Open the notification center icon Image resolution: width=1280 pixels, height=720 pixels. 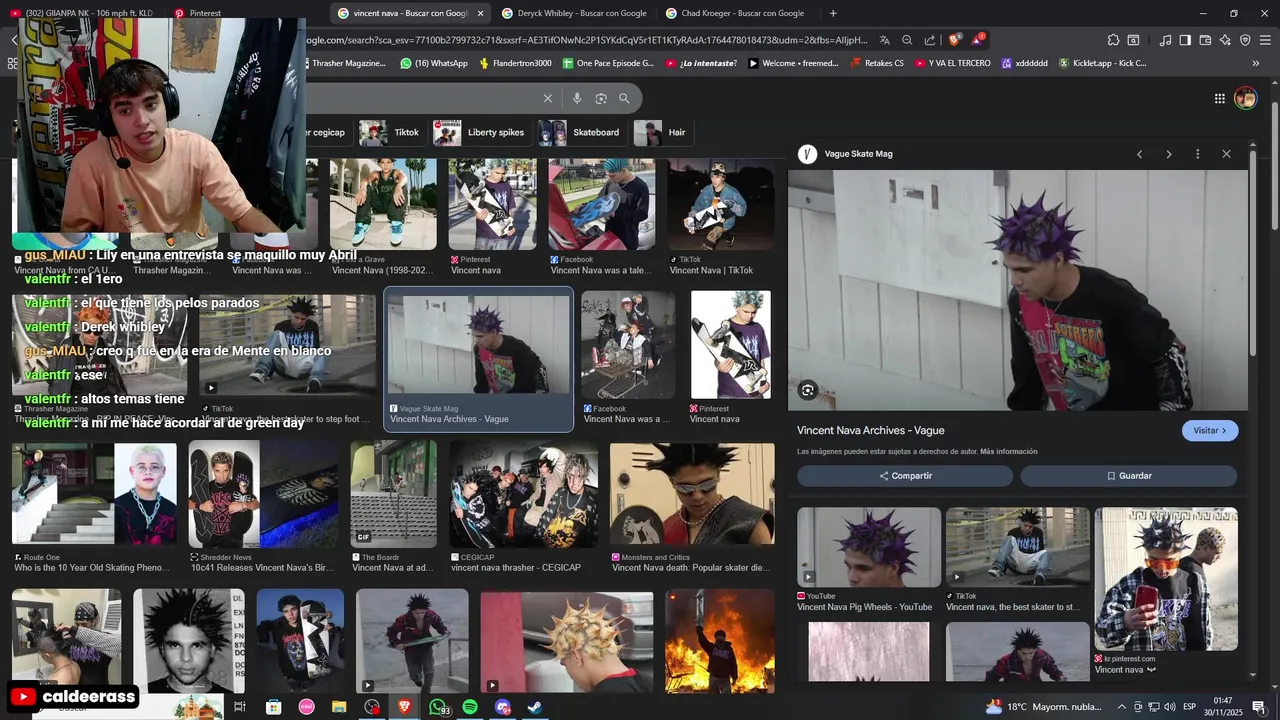(x=1258, y=707)
